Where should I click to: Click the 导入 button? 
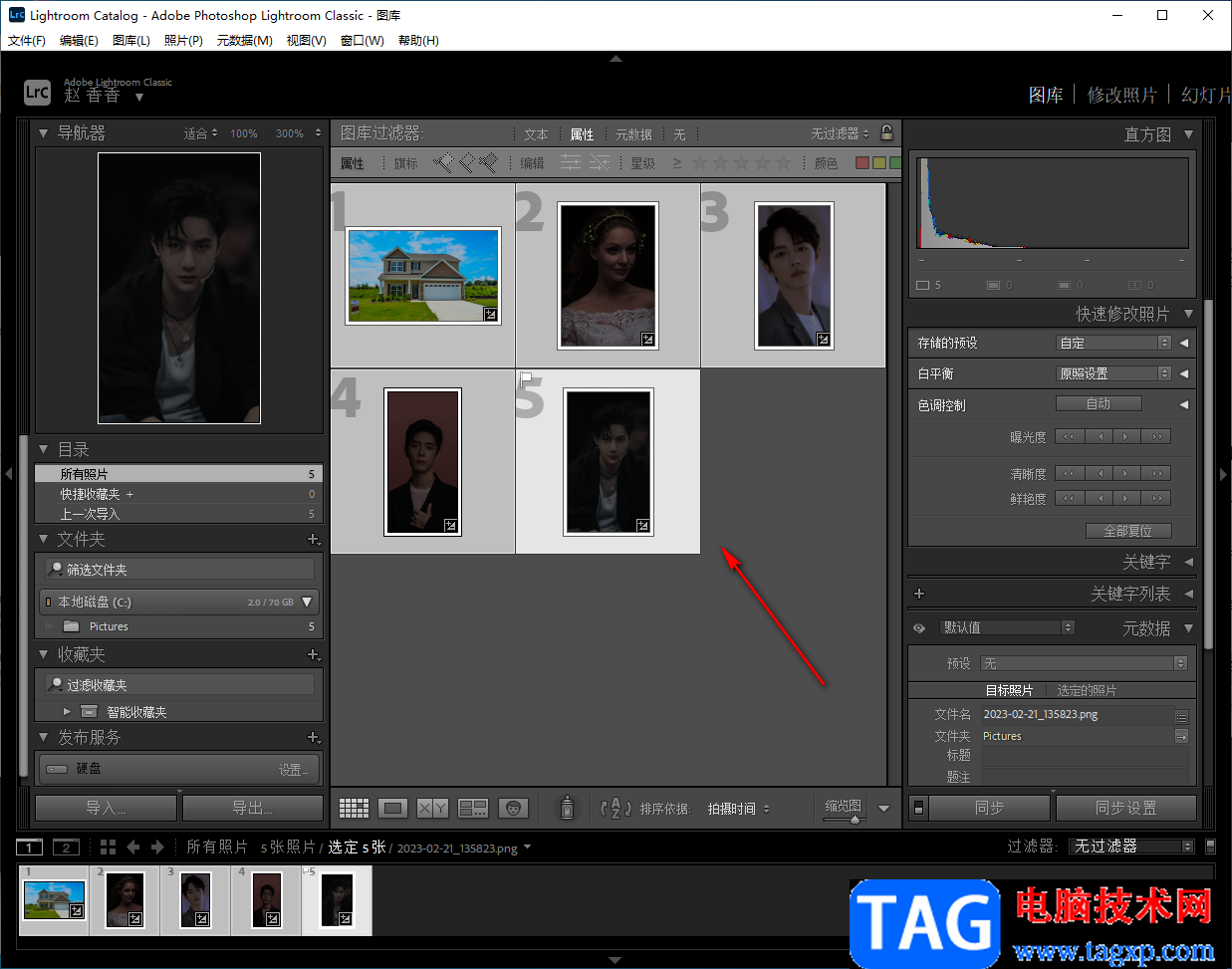point(106,808)
